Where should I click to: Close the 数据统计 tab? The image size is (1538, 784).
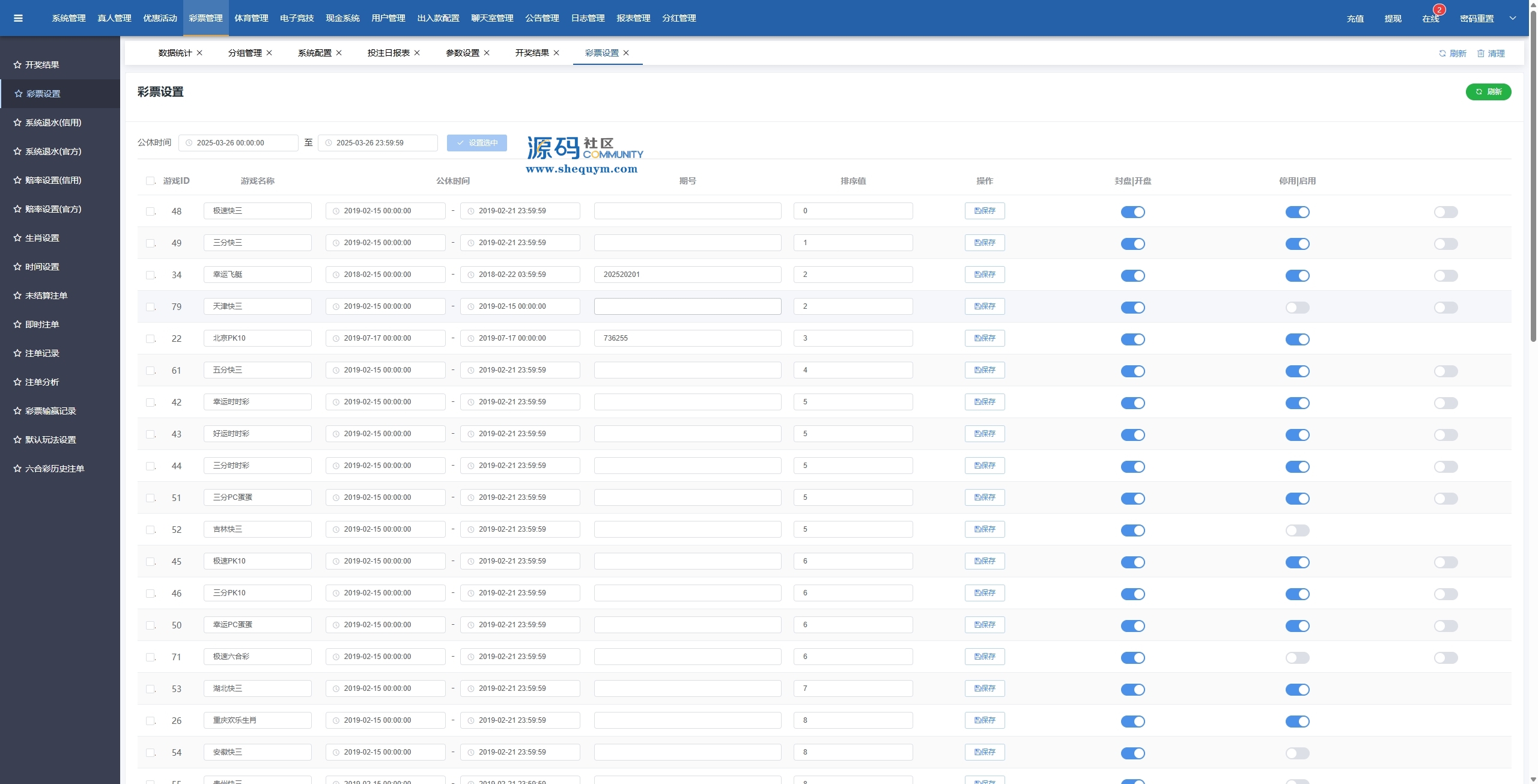coord(199,53)
